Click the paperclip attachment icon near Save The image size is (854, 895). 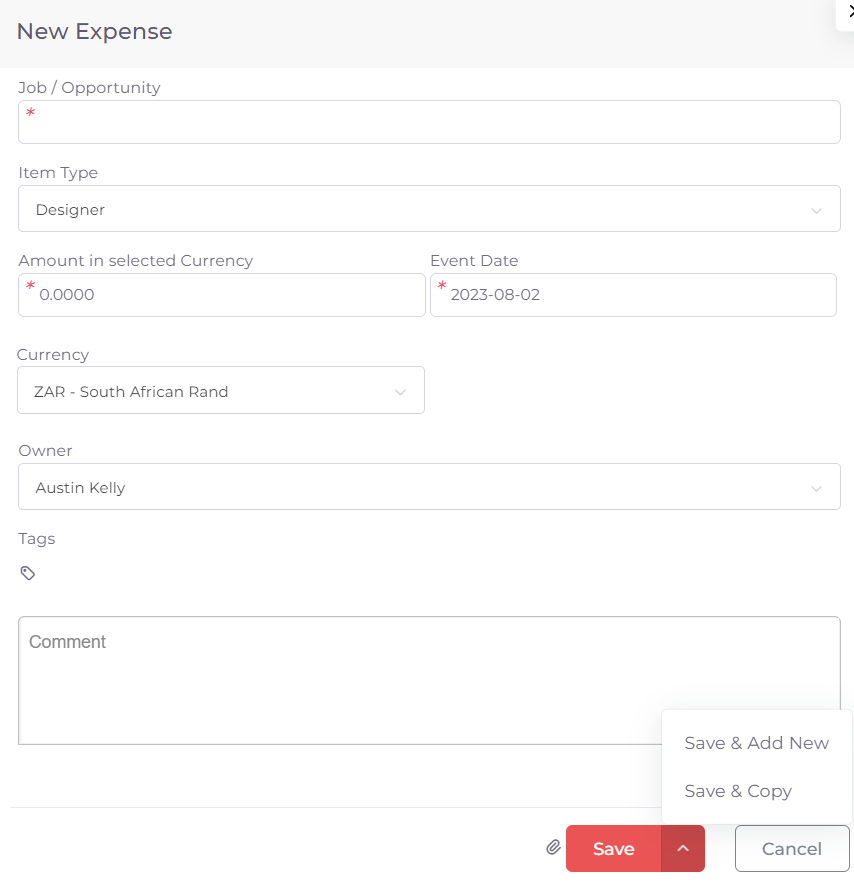click(x=553, y=847)
